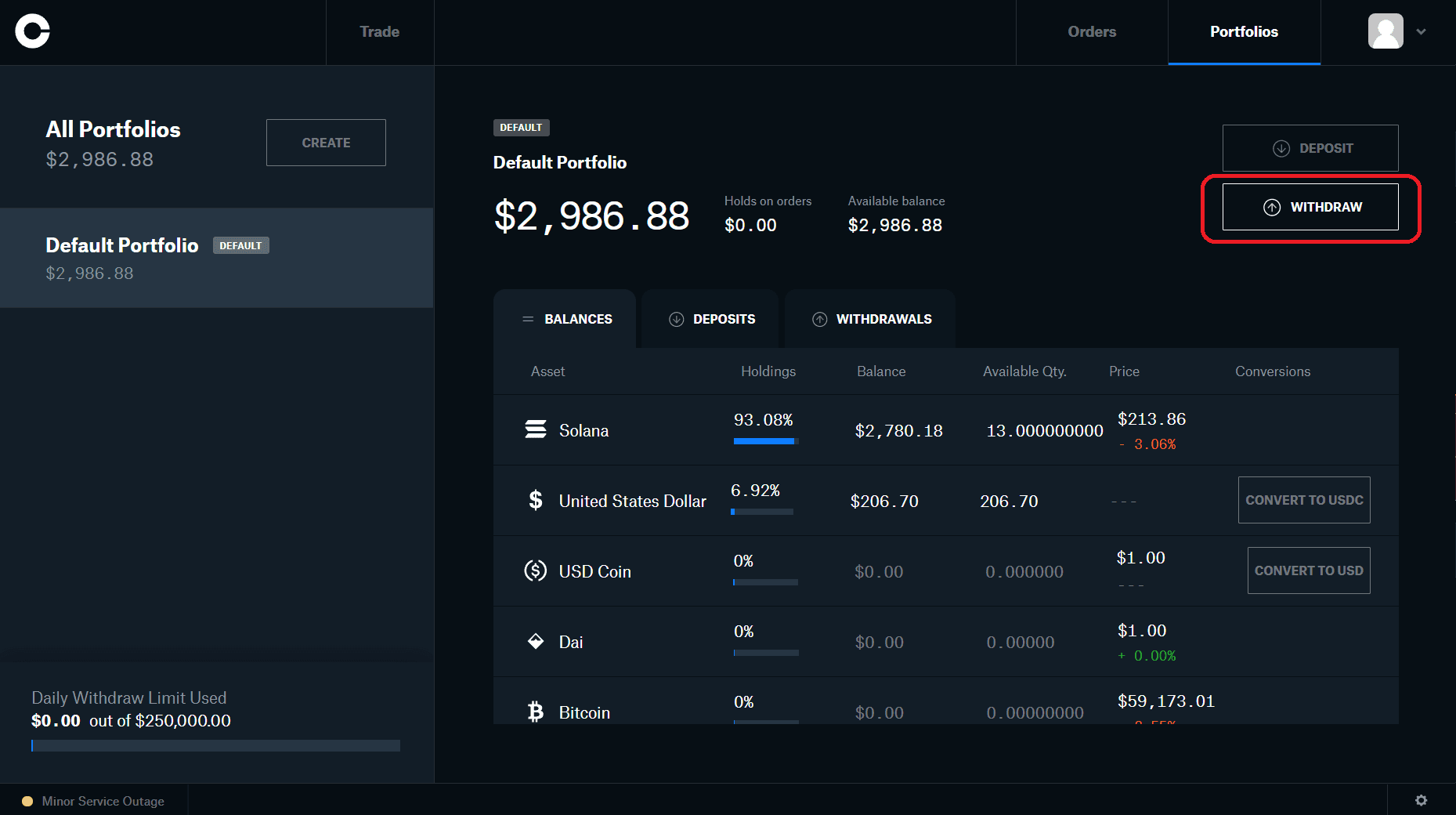Click the Dai diamond icon

click(536, 641)
